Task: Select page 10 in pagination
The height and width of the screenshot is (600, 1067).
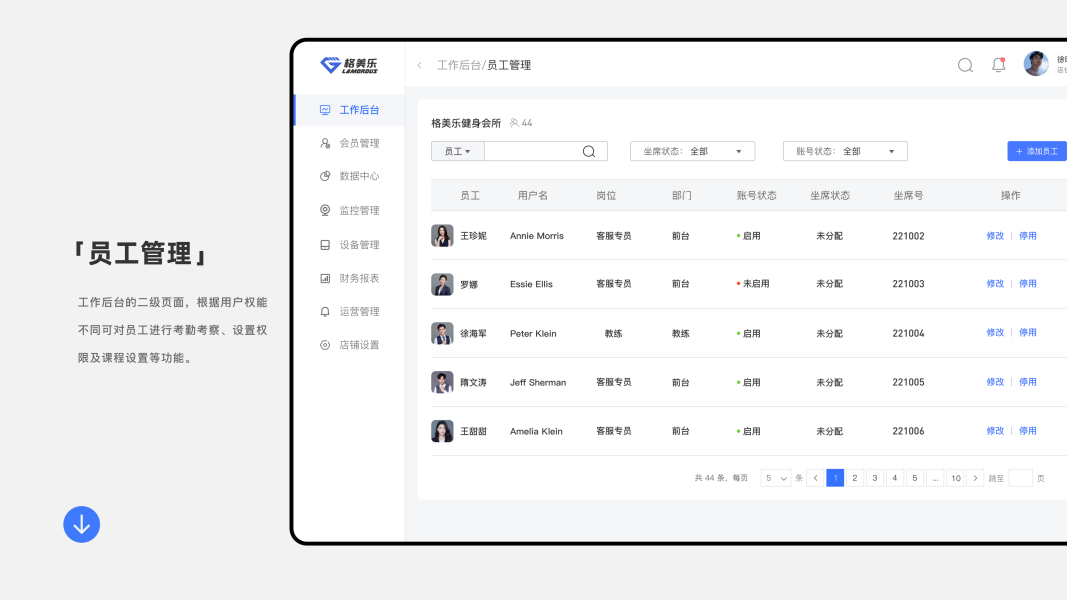Action: pyautogui.click(x=955, y=478)
